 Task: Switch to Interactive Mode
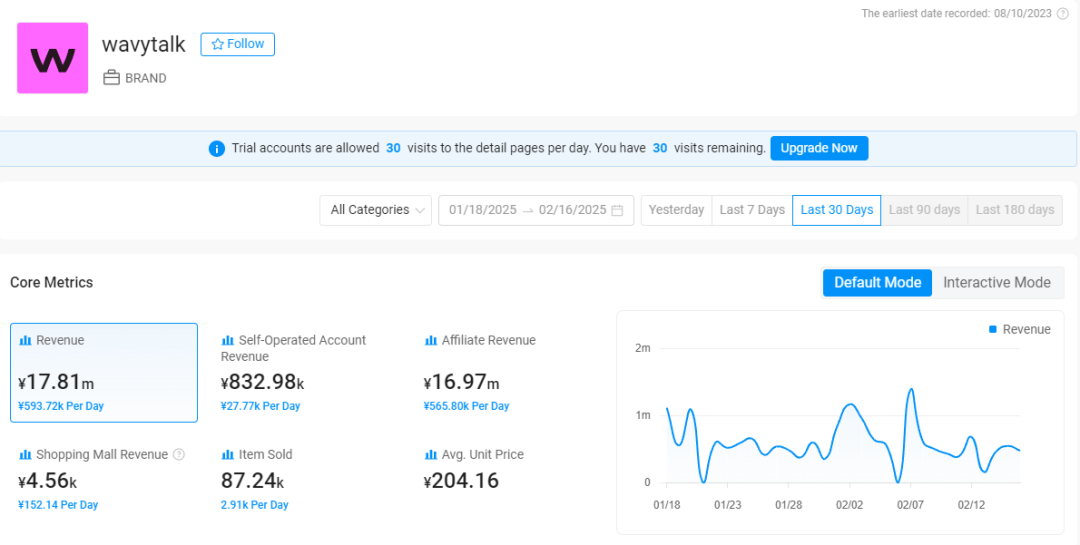[x=997, y=282]
